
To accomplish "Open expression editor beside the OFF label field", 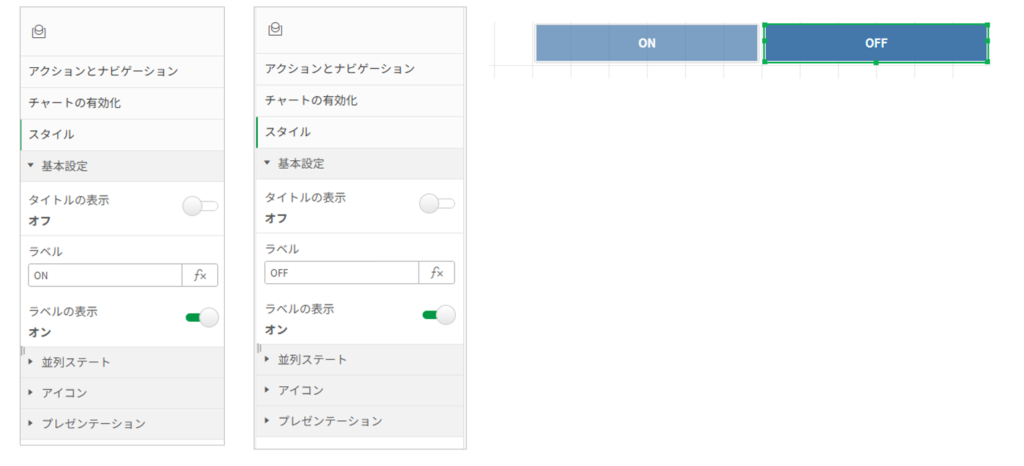I will pos(436,273).
